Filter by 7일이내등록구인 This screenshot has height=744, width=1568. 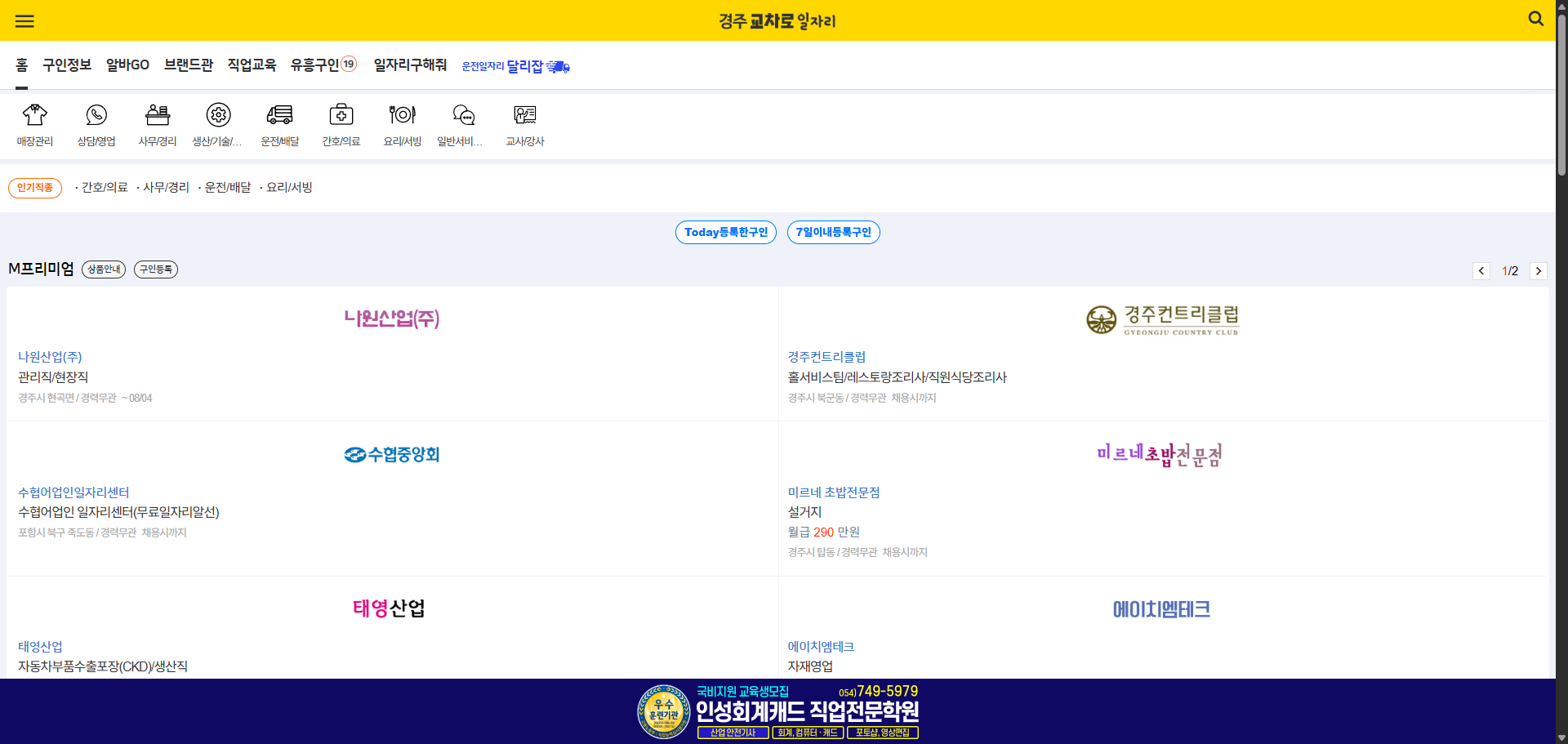833,232
